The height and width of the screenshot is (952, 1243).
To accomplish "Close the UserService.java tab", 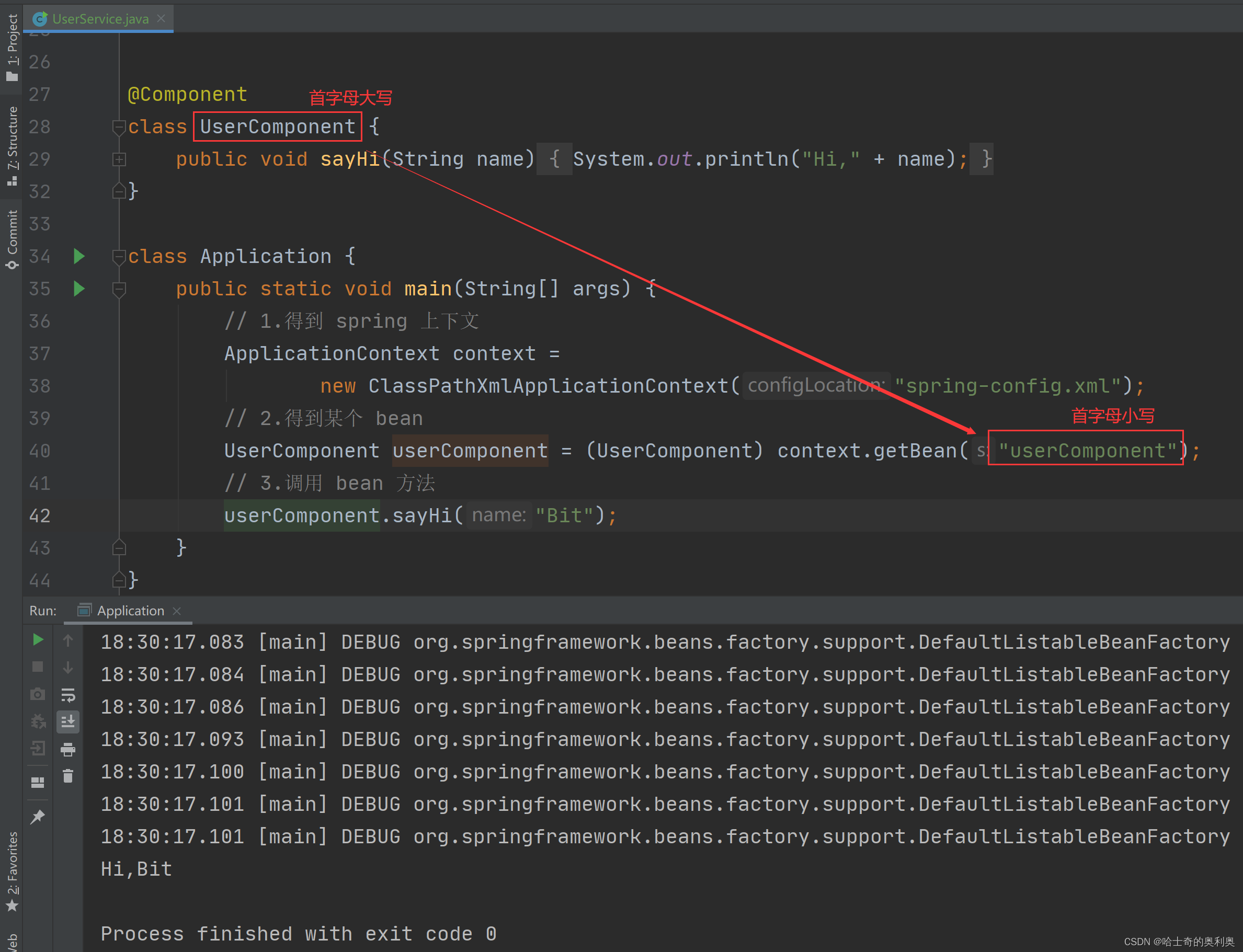I will point(162,19).
